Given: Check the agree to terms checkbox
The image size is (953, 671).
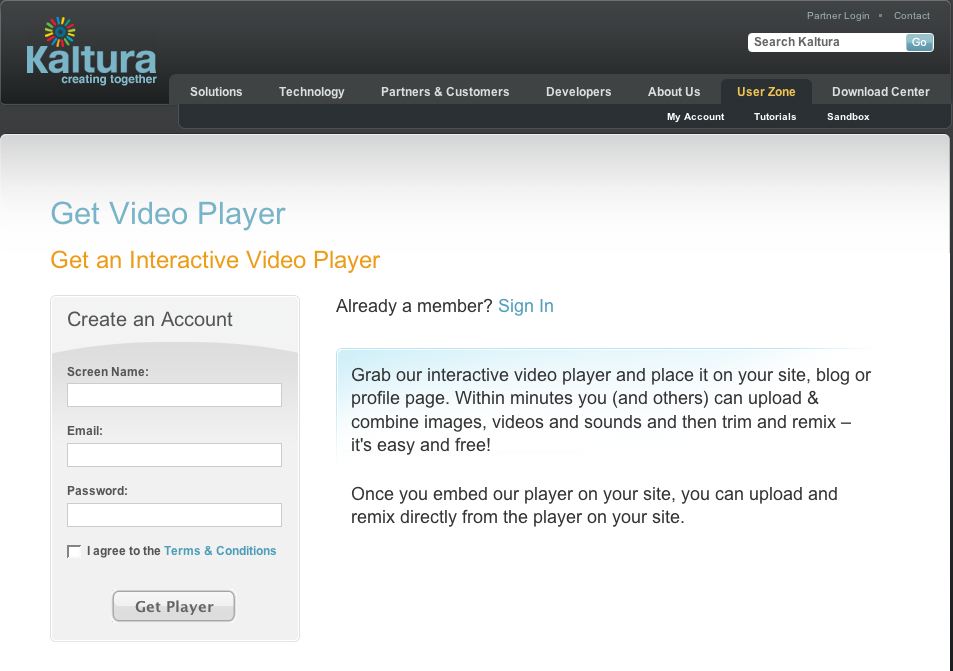Looking at the screenshot, I should [x=74, y=551].
